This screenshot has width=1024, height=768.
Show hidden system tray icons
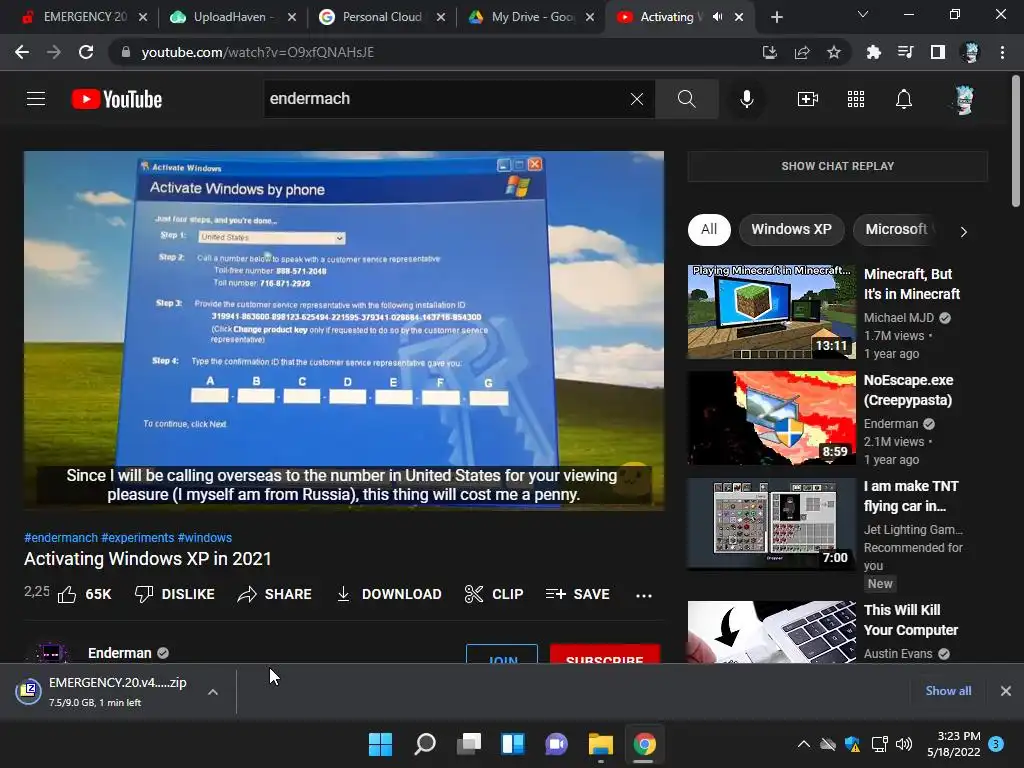point(804,744)
